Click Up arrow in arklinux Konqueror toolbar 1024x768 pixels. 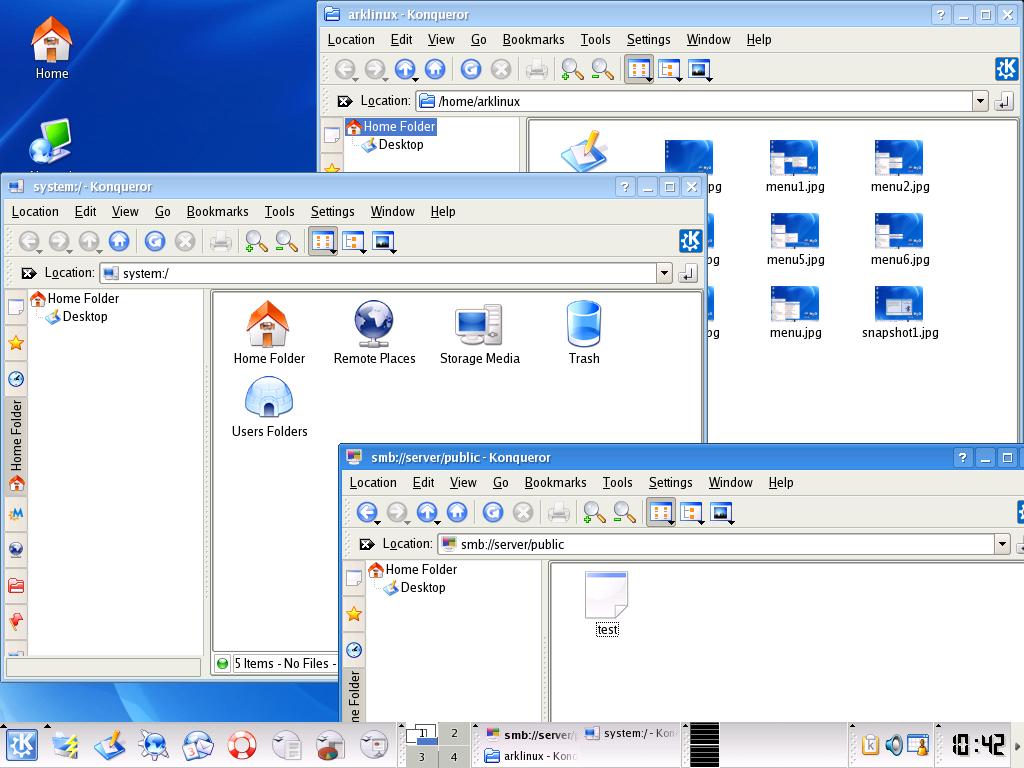click(405, 69)
